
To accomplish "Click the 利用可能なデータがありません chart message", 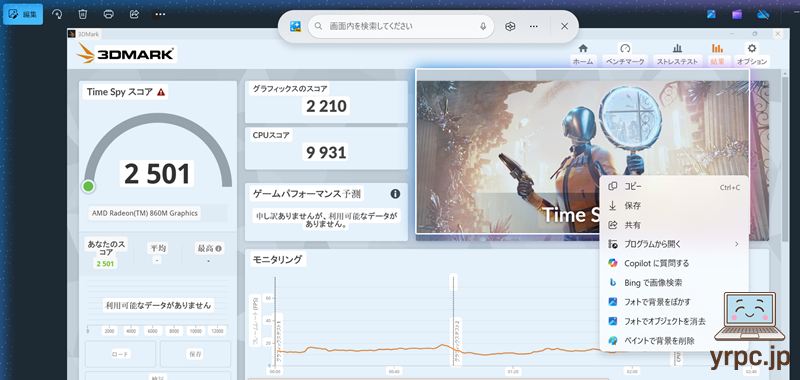I will coord(158,306).
